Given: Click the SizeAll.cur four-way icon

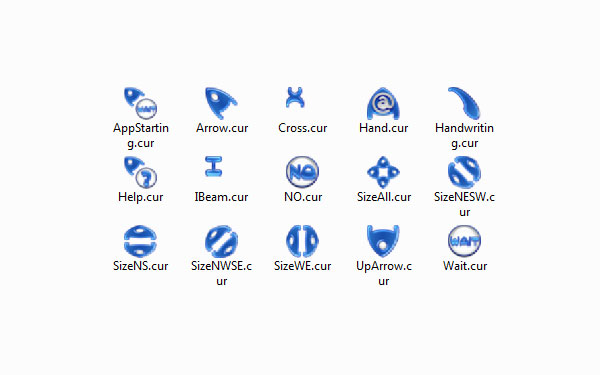Looking at the screenshot, I should tap(383, 172).
